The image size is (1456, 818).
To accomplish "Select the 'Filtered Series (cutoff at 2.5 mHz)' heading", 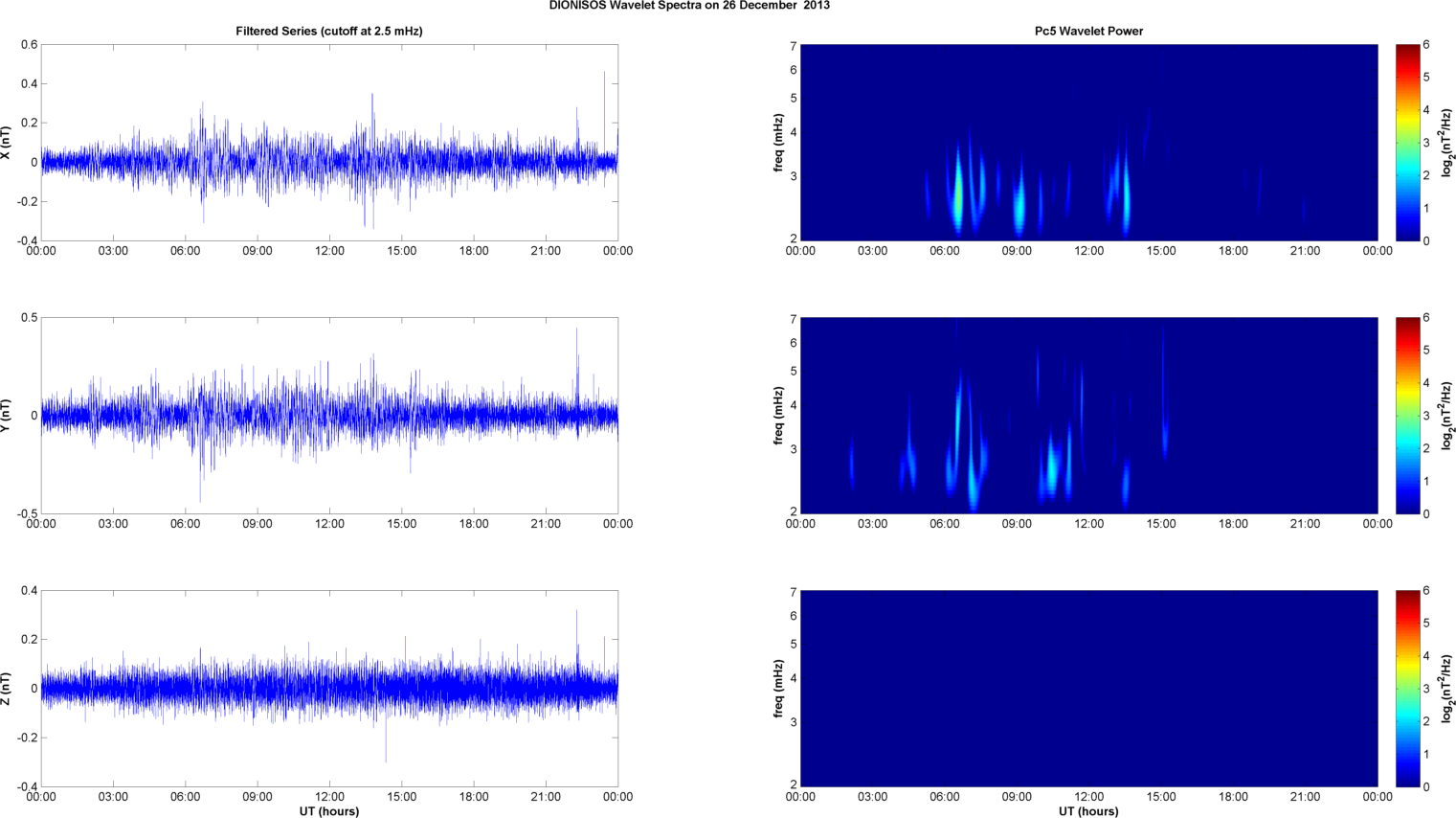I will click(x=329, y=32).
